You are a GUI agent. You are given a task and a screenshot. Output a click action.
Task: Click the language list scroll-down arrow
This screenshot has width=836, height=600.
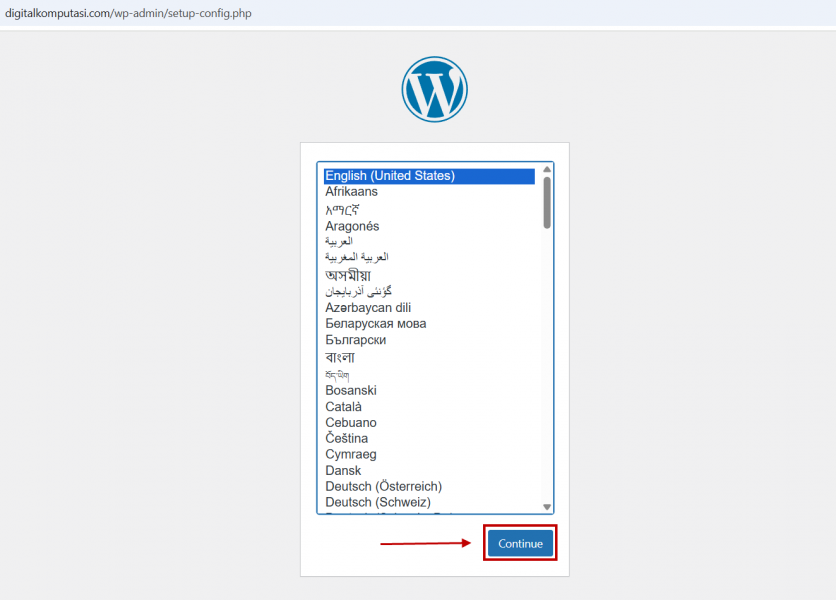[547, 507]
